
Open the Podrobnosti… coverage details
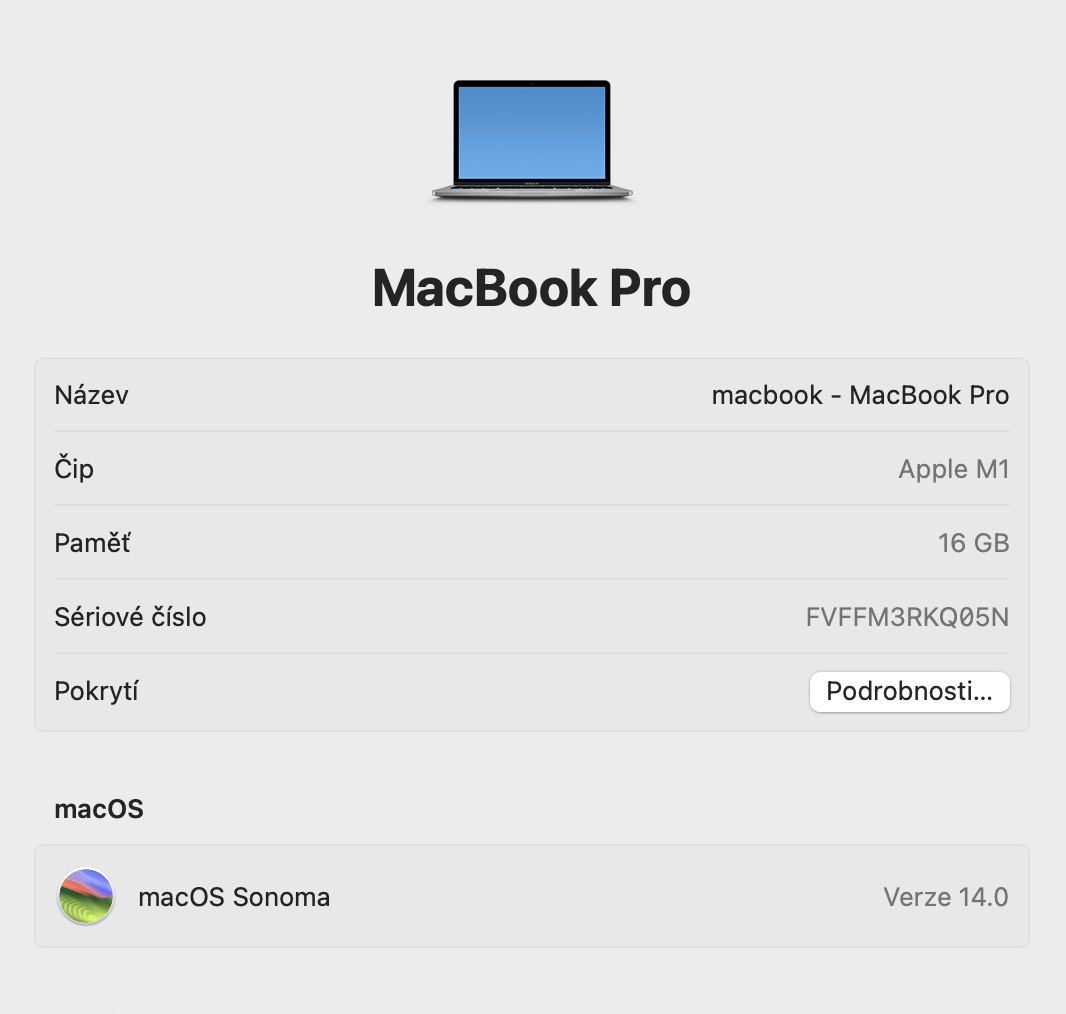coord(909,692)
